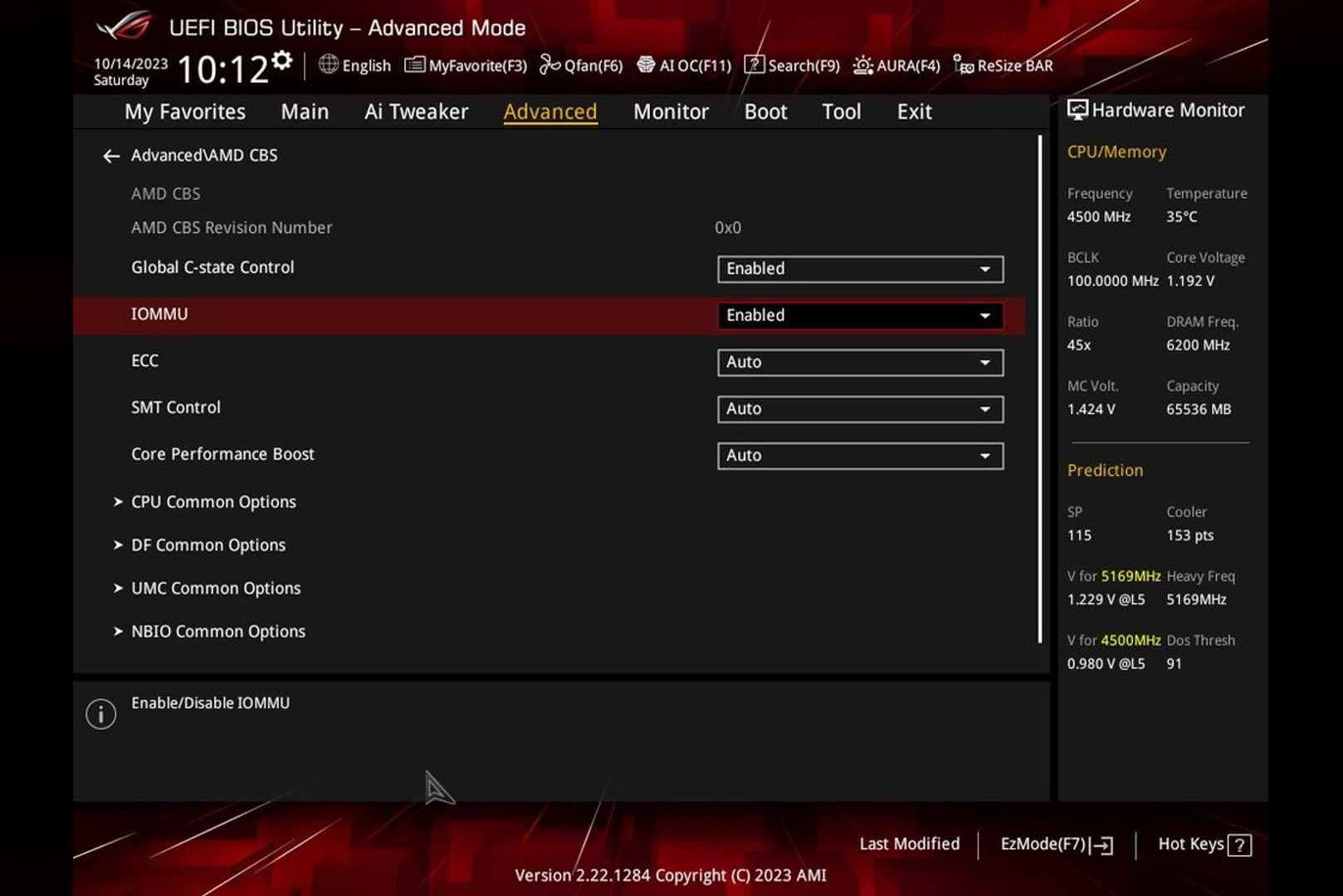Switch to Monitor tab
This screenshot has height=896, width=1343.
671,112
